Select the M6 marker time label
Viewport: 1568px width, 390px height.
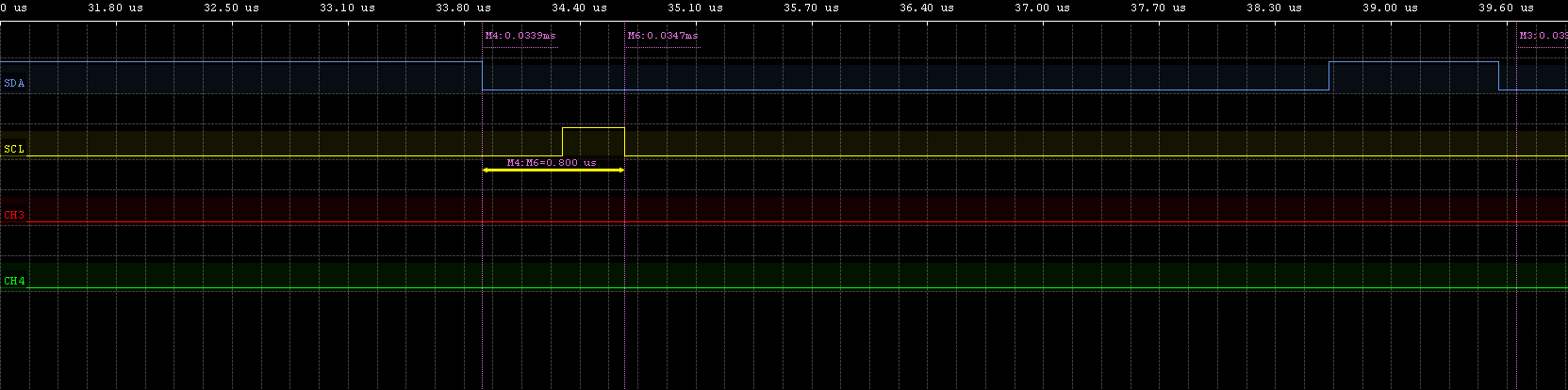pyautogui.click(x=663, y=36)
